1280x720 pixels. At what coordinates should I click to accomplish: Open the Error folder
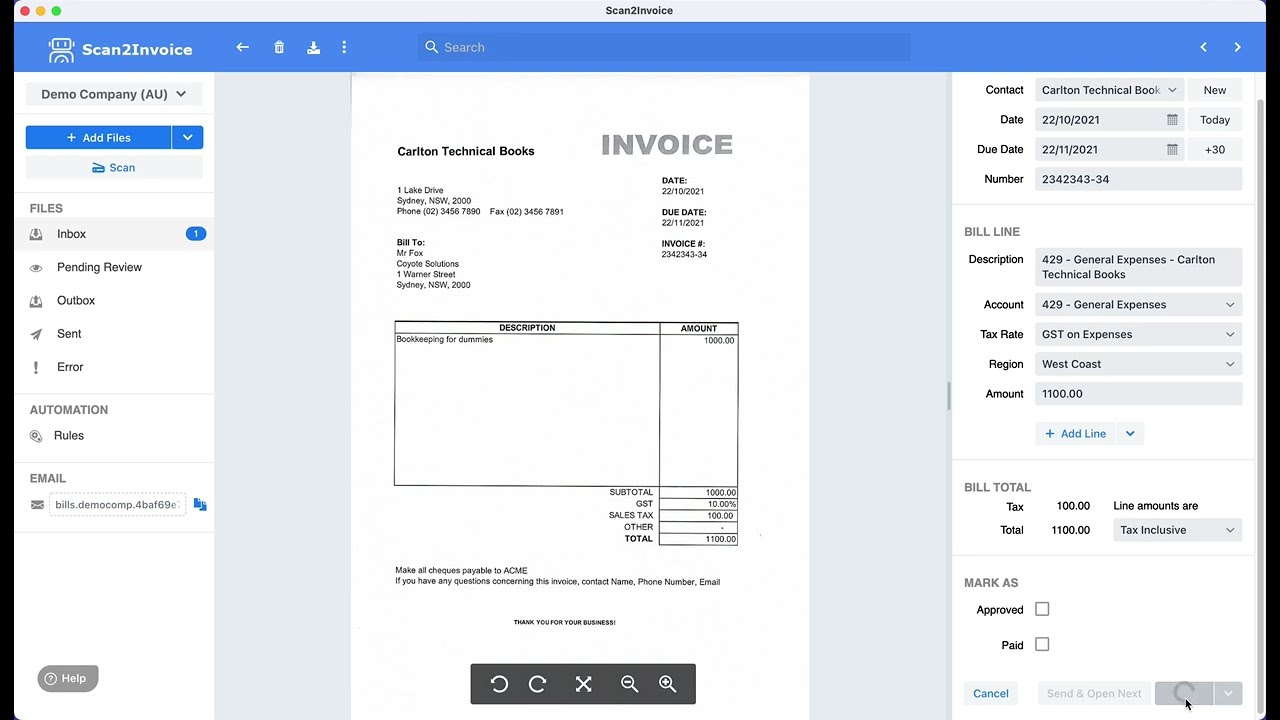point(114,367)
